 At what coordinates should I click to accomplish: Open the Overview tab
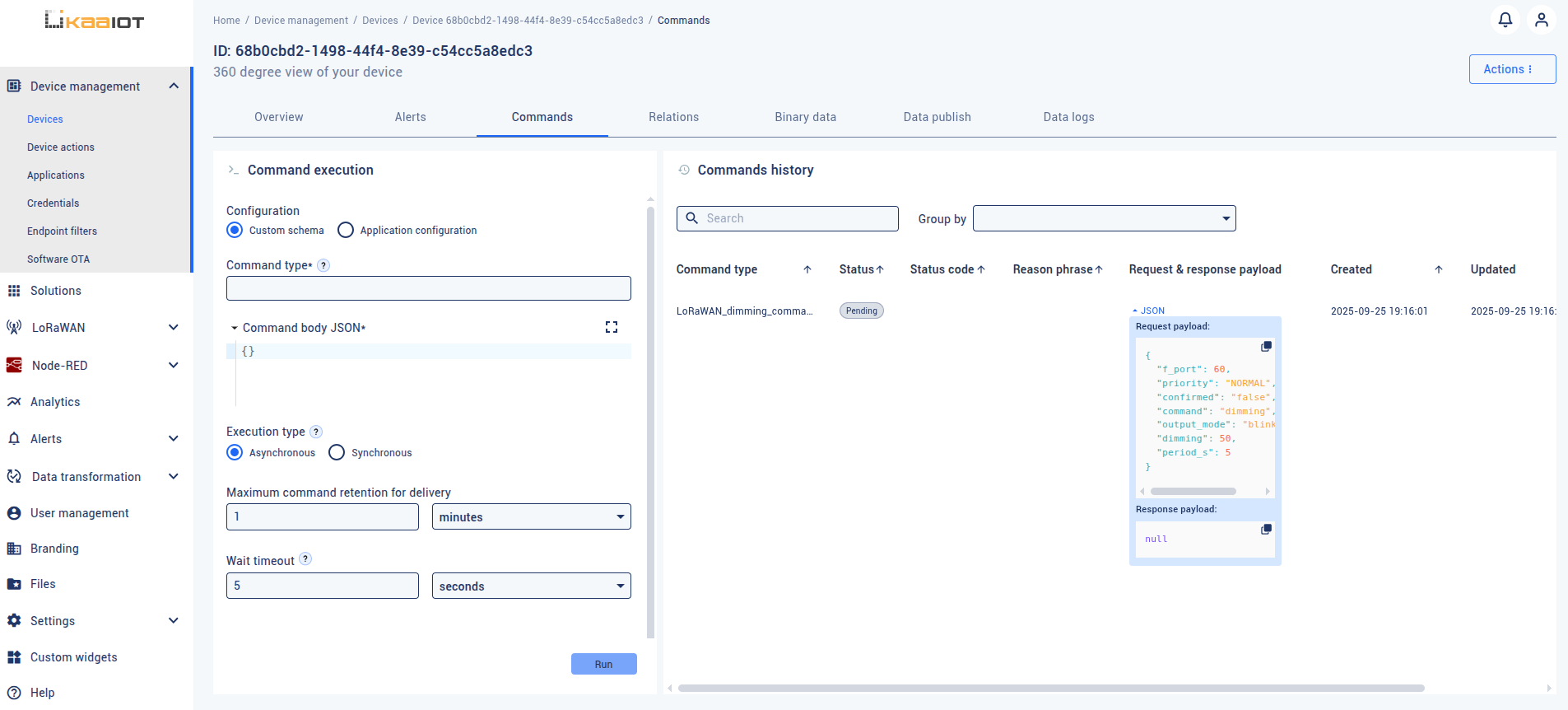click(x=278, y=117)
